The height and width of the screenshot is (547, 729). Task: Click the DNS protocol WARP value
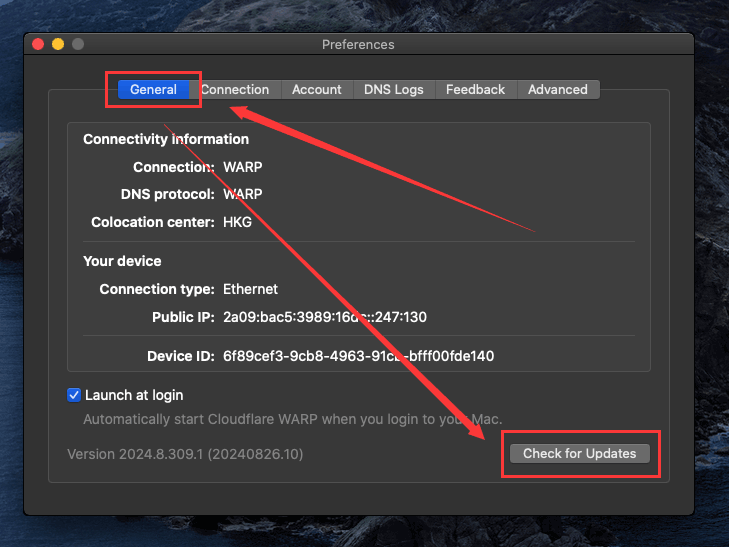(242, 194)
